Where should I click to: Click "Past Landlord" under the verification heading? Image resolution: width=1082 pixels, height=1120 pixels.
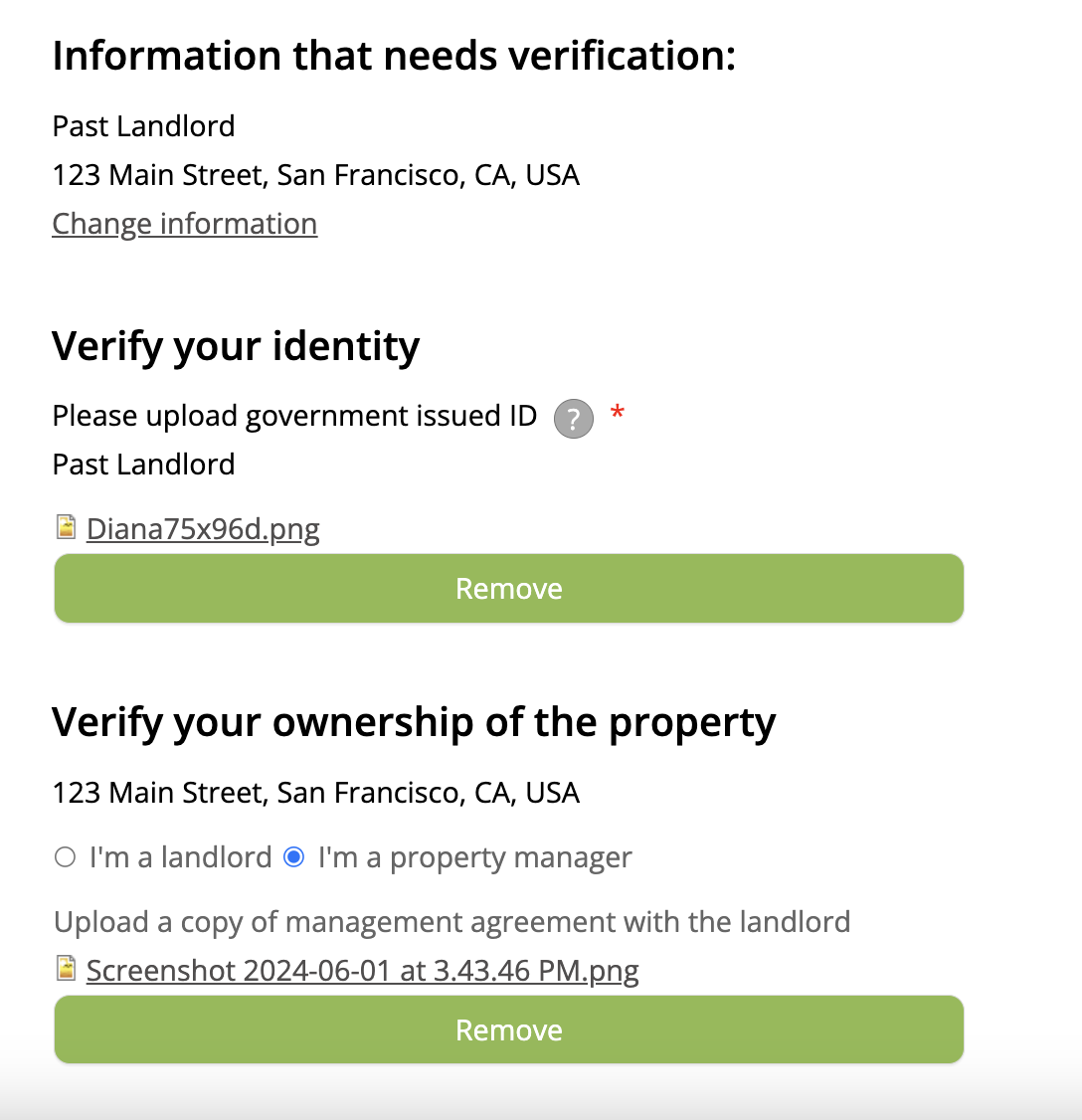click(x=143, y=126)
